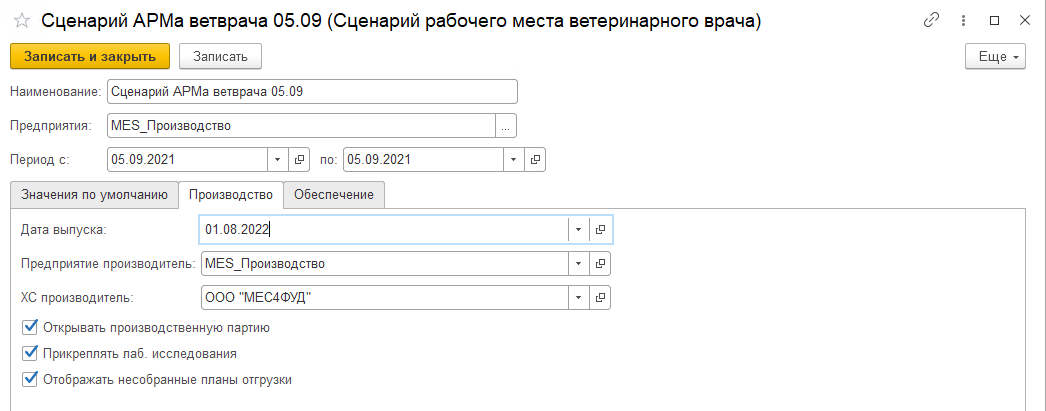Toggle Открывать производственную партию checkbox
This screenshot has height=411, width=1046.
pyautogui.click(x=28, y=327)
